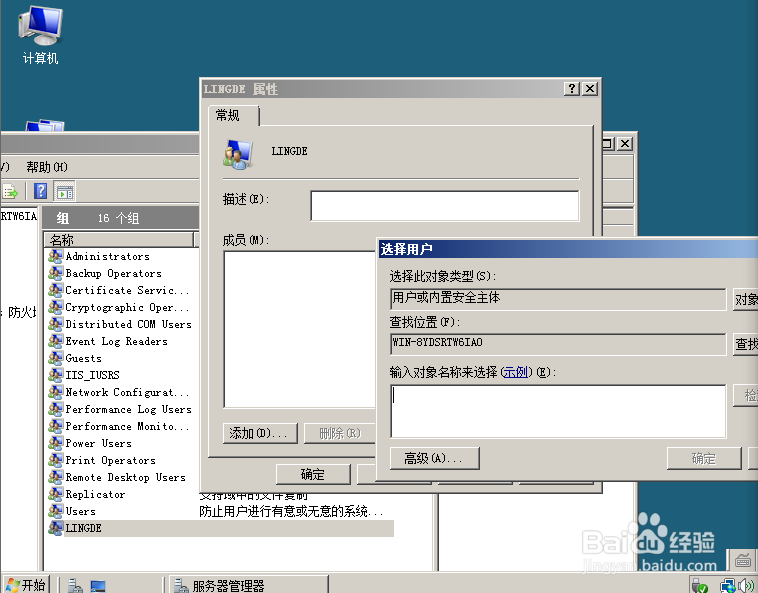Image resolution: width=758 pixels, height=593 pixels.
Task: Select the Power Users group icon
Action: pos(56,443)
